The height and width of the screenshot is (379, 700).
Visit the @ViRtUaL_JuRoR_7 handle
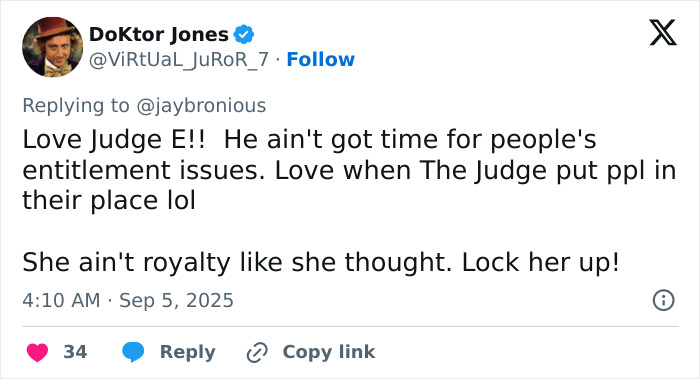pyautogui.click(x=179, y=59)
